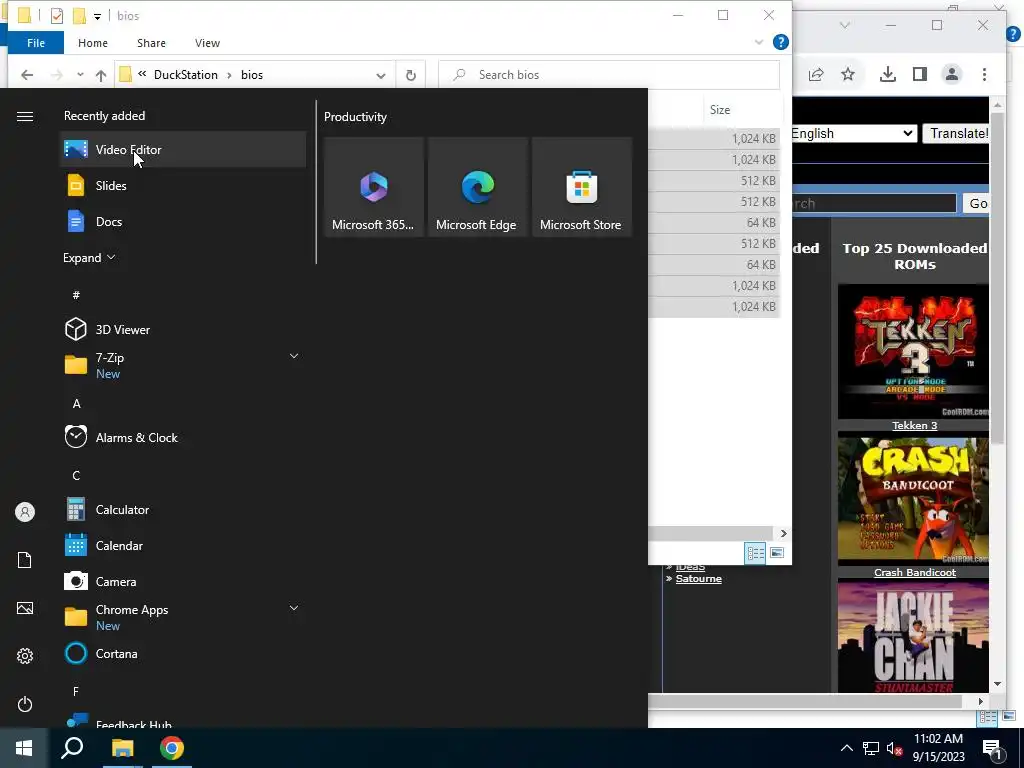Image resolution: width=1024 pixels, height=768 pixels.
Task: Bookmark page with Chrome star icon
Action: click(848, 74)
